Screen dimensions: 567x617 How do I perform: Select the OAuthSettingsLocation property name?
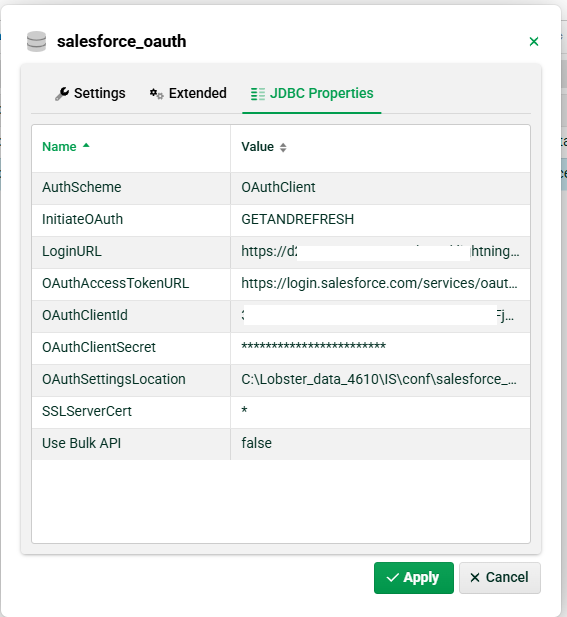(x=114, y=379)
